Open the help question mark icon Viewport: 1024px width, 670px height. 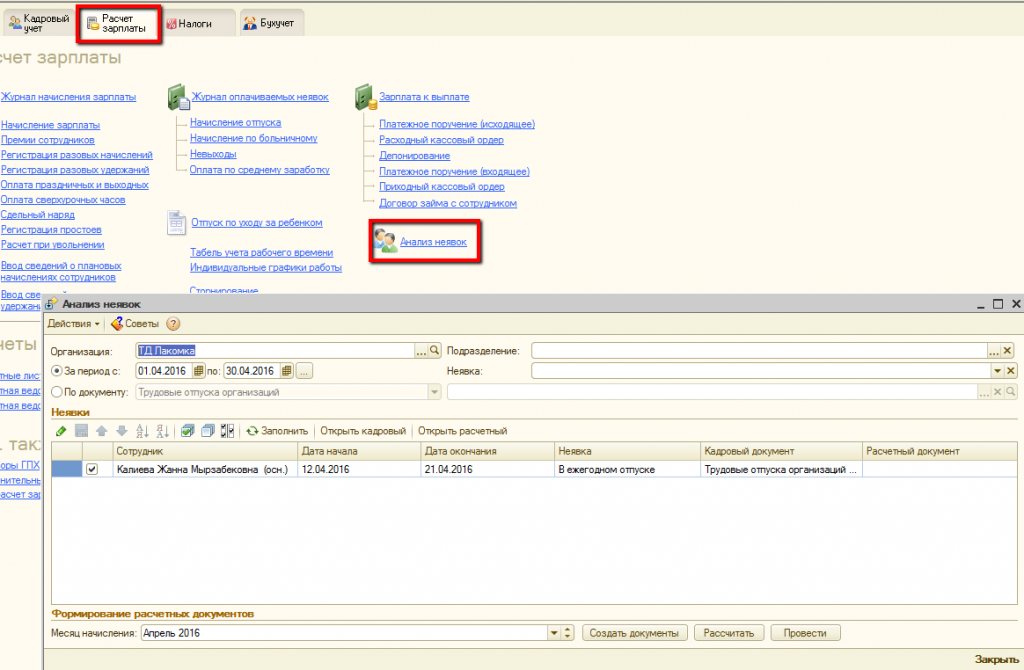(x=173, y=324)
